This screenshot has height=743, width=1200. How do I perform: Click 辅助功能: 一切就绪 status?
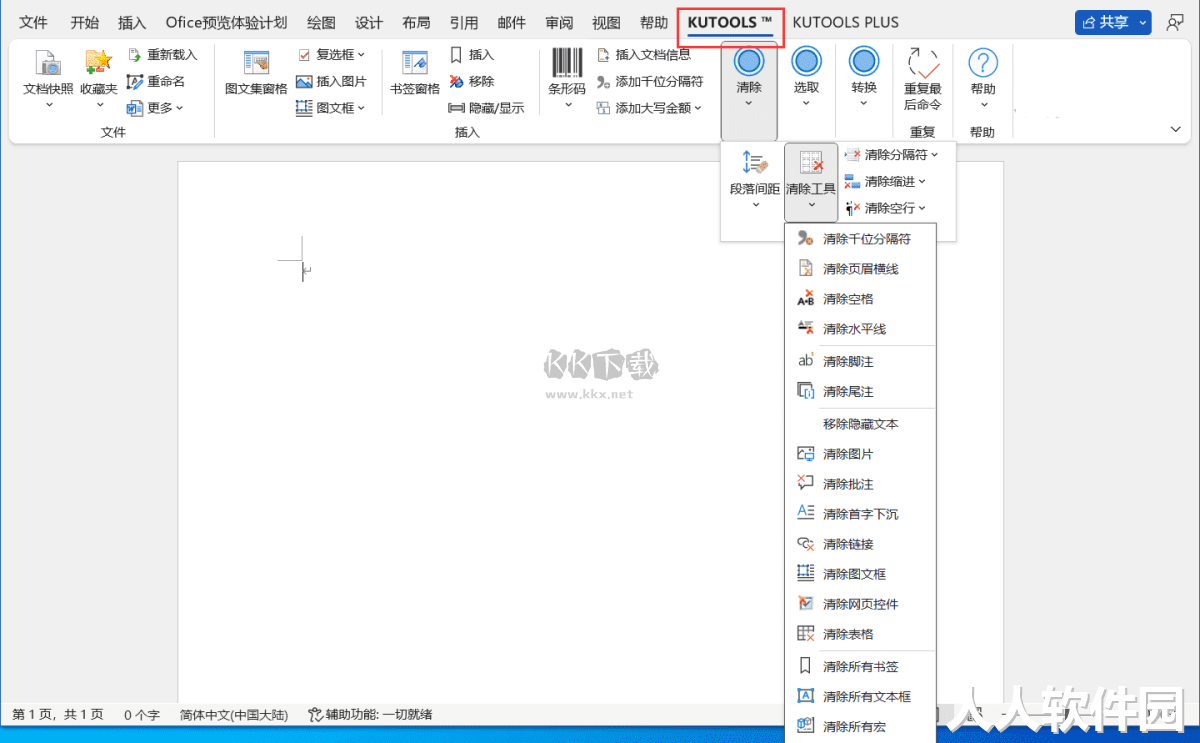click(370, 715)
